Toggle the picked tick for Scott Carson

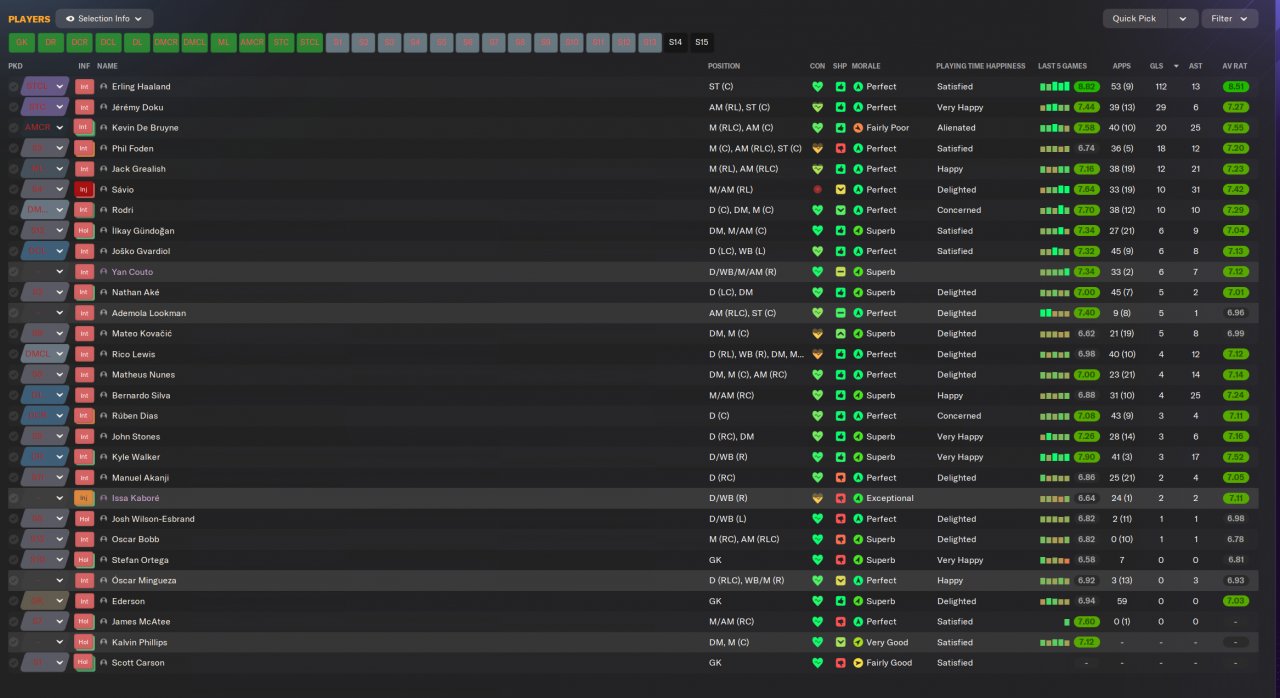click(14, 663)
